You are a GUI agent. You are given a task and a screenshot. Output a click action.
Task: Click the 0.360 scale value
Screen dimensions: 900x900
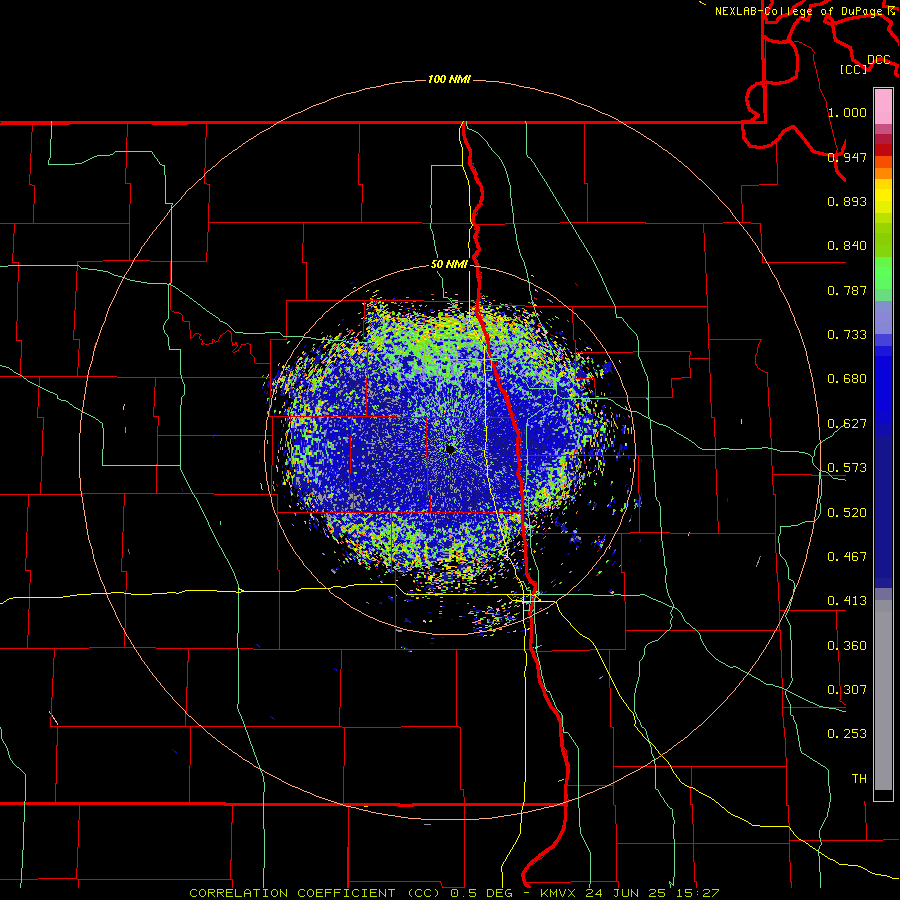click(847, 646)
